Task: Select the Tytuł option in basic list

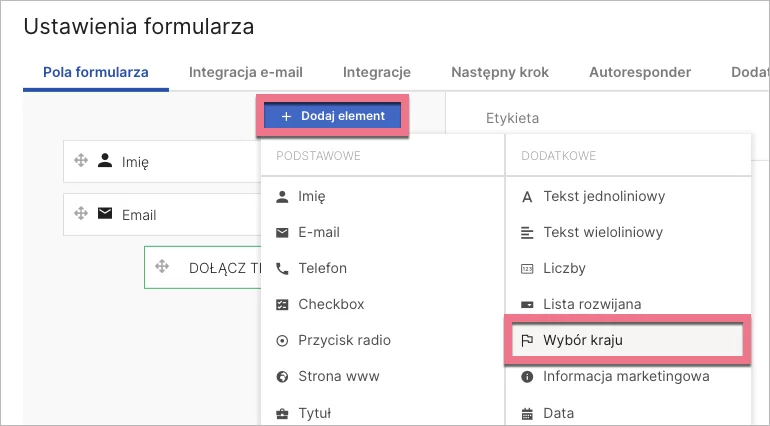Action: pyautogui.click(x=314, y=412)
